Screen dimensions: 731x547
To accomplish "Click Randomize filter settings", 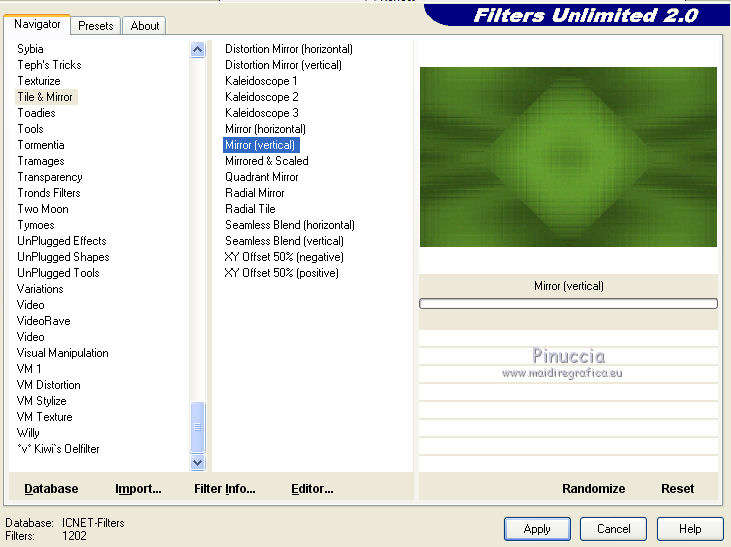I will 593,489.
